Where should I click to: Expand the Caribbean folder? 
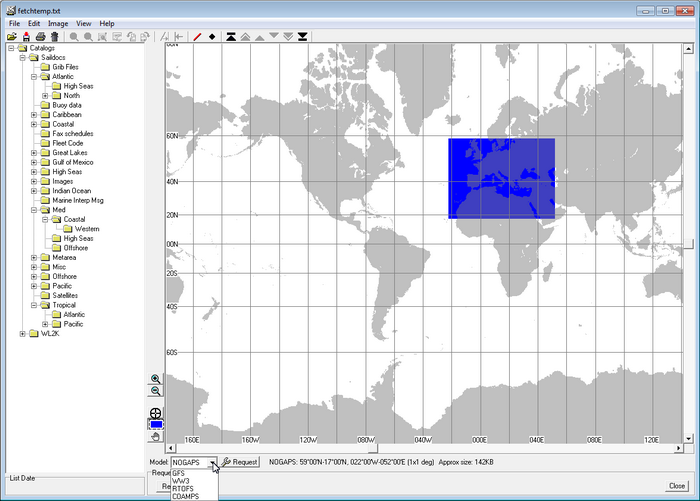point(34,115)
